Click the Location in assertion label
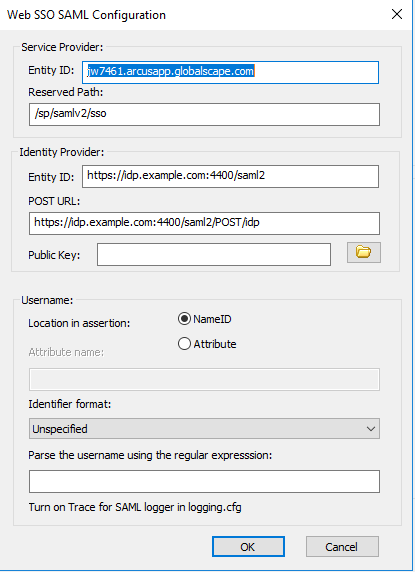415x572 pixels. [79, 323]
